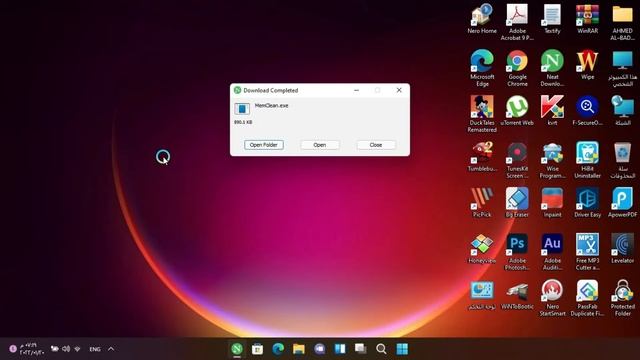The width and height of the screenshot is (640, 360).
Task: Open the AHMED AL-BAD folder
Action: (x=622, y=22)
